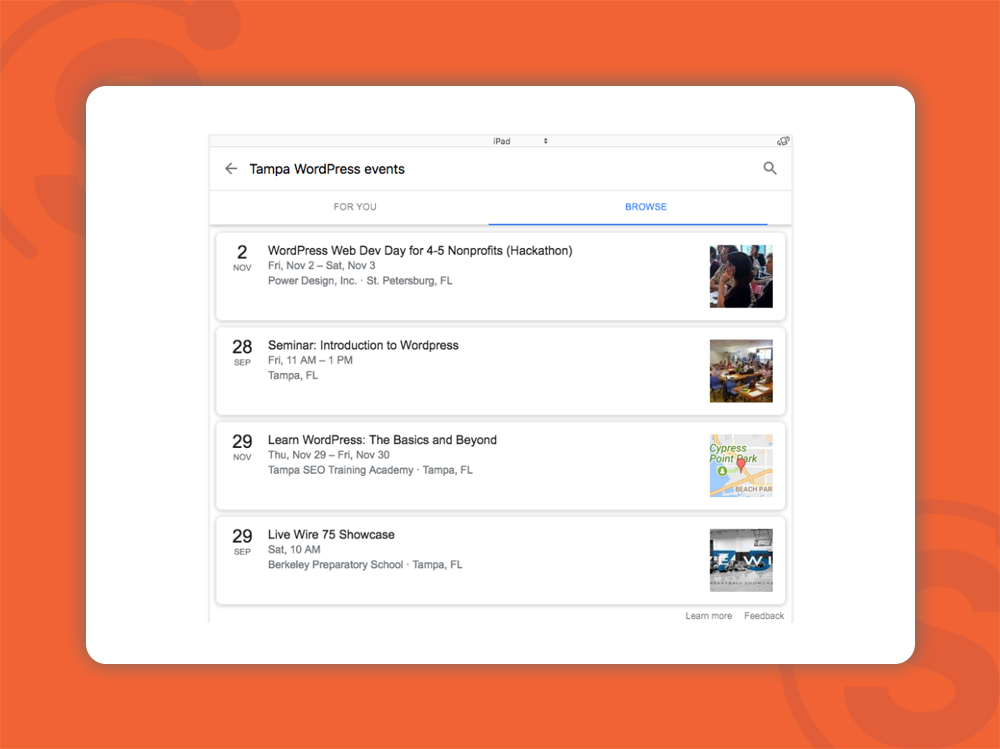Open Seminar: Introduction to Wordpress event

coord(363,345)
